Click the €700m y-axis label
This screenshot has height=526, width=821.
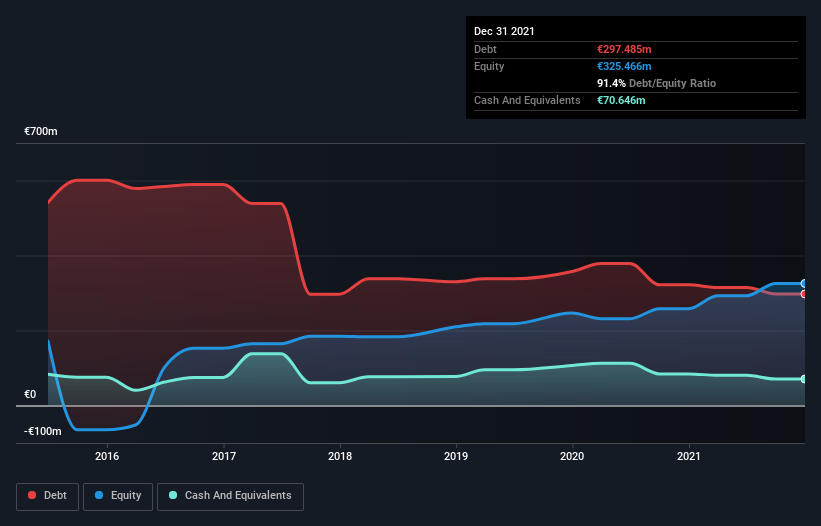coord(41,131)
